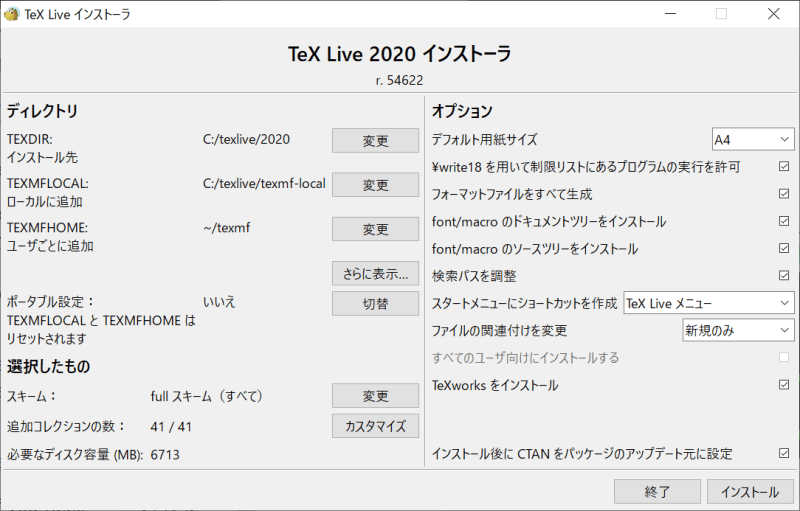Uncheck TeXworks をインストール checkbox
Image resolution: width=800 pixels, height=511 pixels.
click(784, 384)
